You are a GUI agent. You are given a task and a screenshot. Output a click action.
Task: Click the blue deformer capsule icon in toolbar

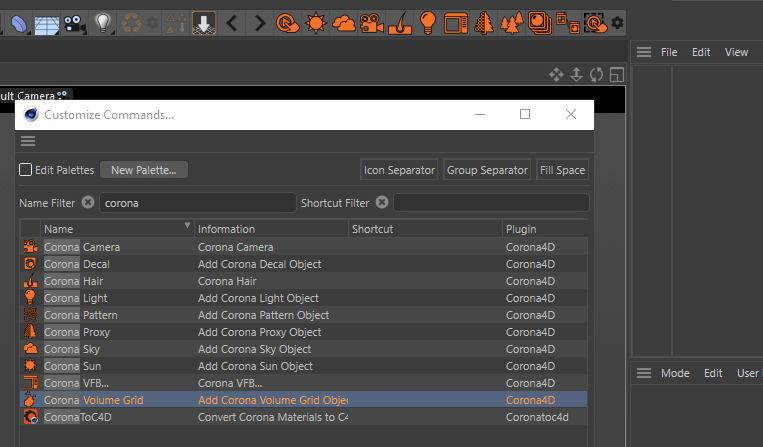19,23
